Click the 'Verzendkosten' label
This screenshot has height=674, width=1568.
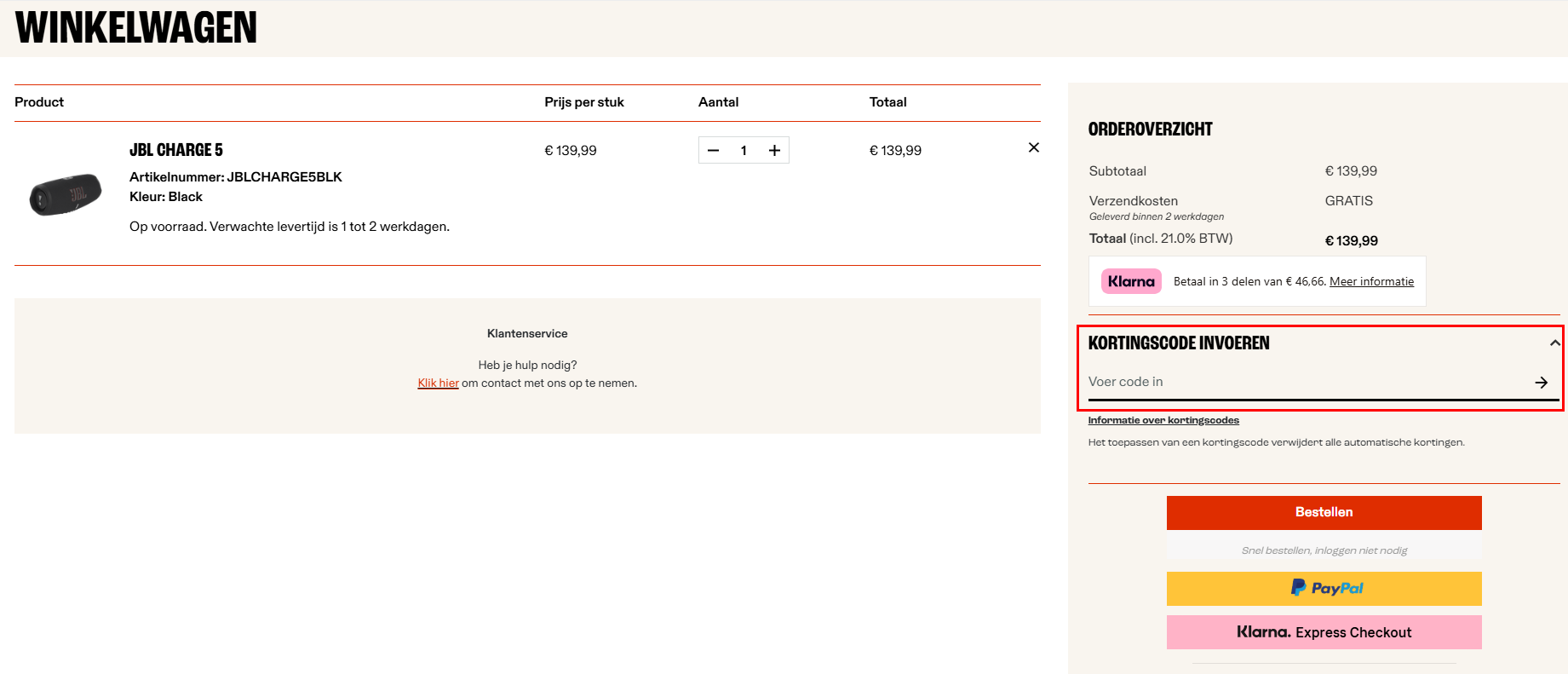coord(1134,201)
